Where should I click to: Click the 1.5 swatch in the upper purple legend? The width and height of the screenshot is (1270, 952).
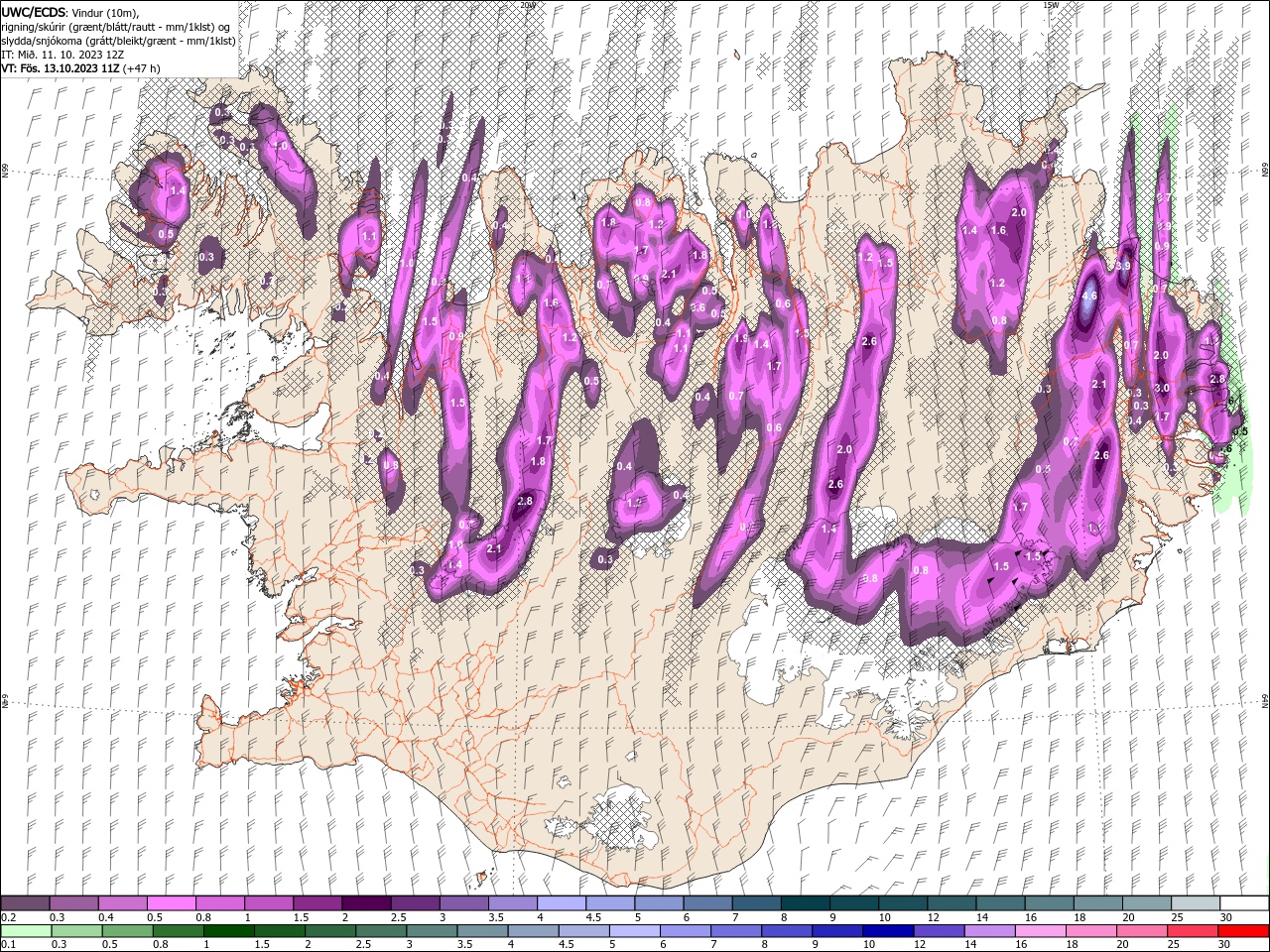coord(317,902)
